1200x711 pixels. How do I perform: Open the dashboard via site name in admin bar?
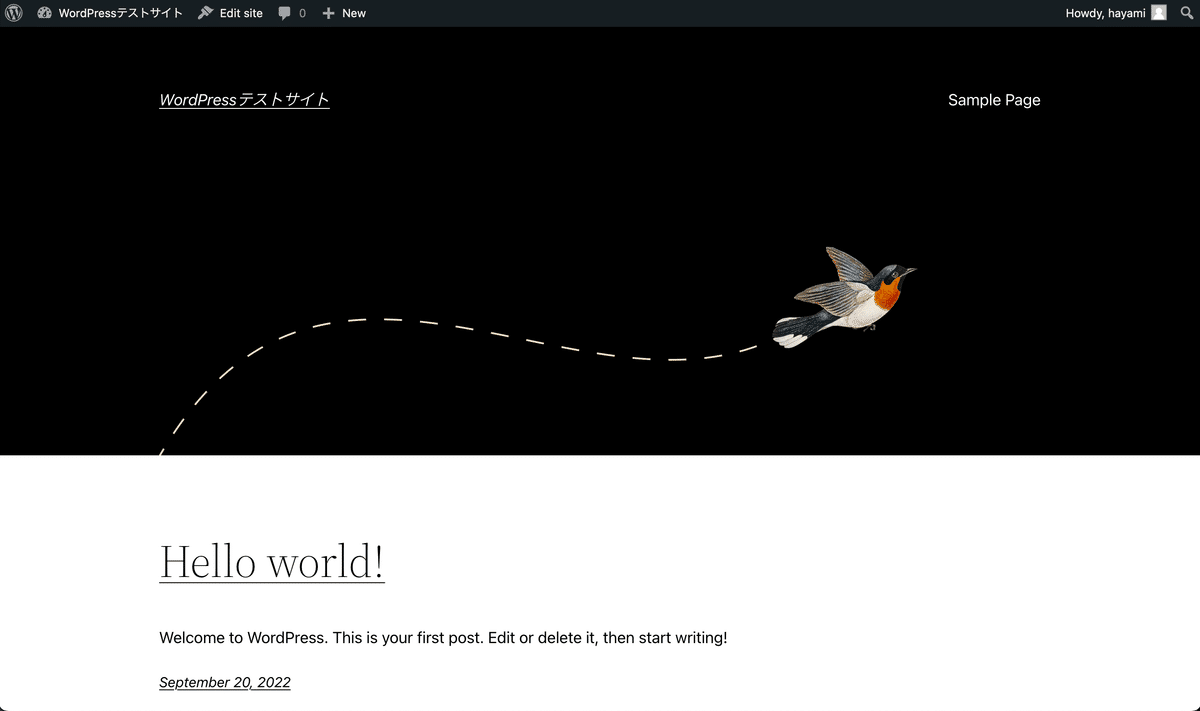point(110,13)
